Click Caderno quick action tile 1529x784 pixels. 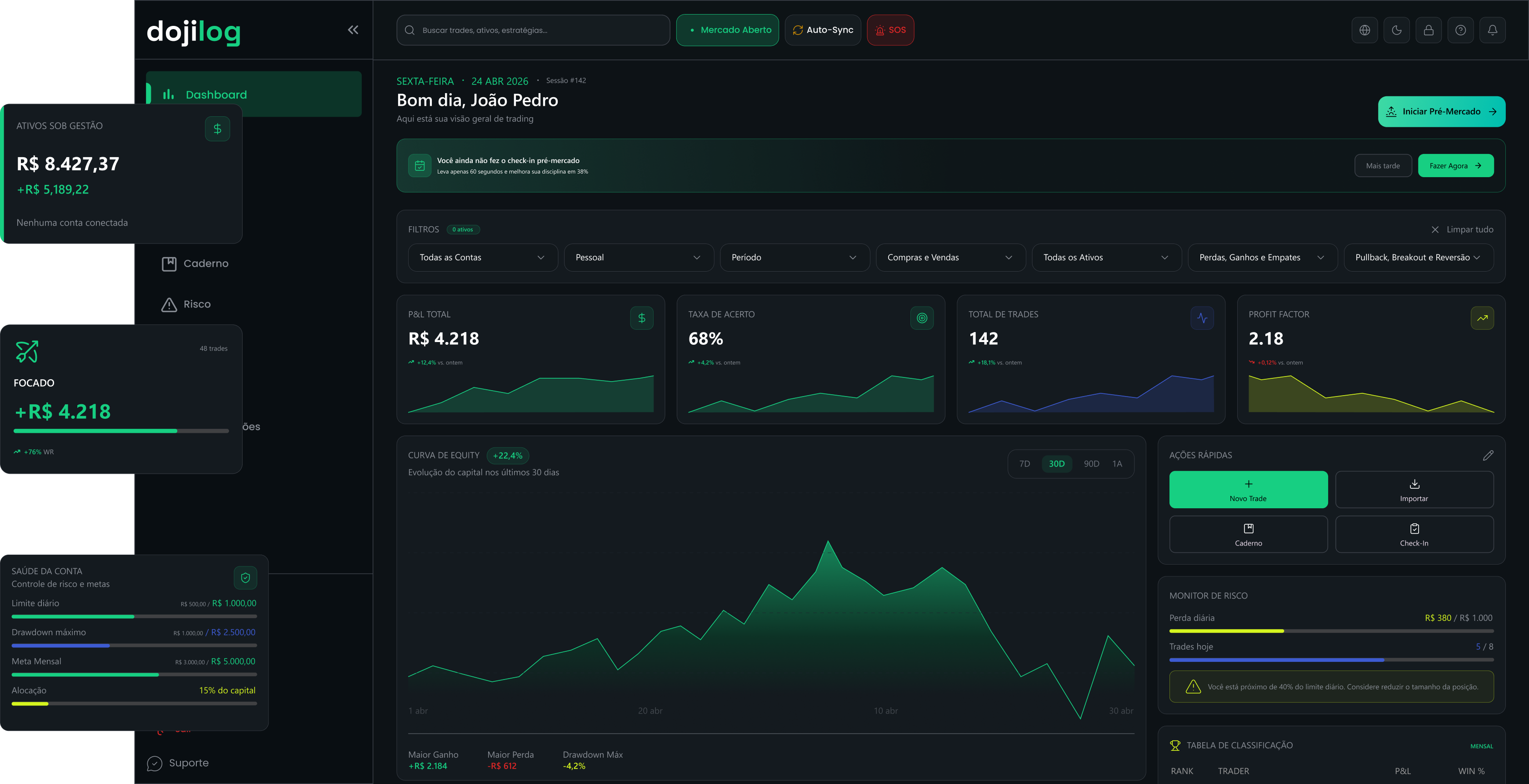pyautogui.click(x=1248, y=534)
